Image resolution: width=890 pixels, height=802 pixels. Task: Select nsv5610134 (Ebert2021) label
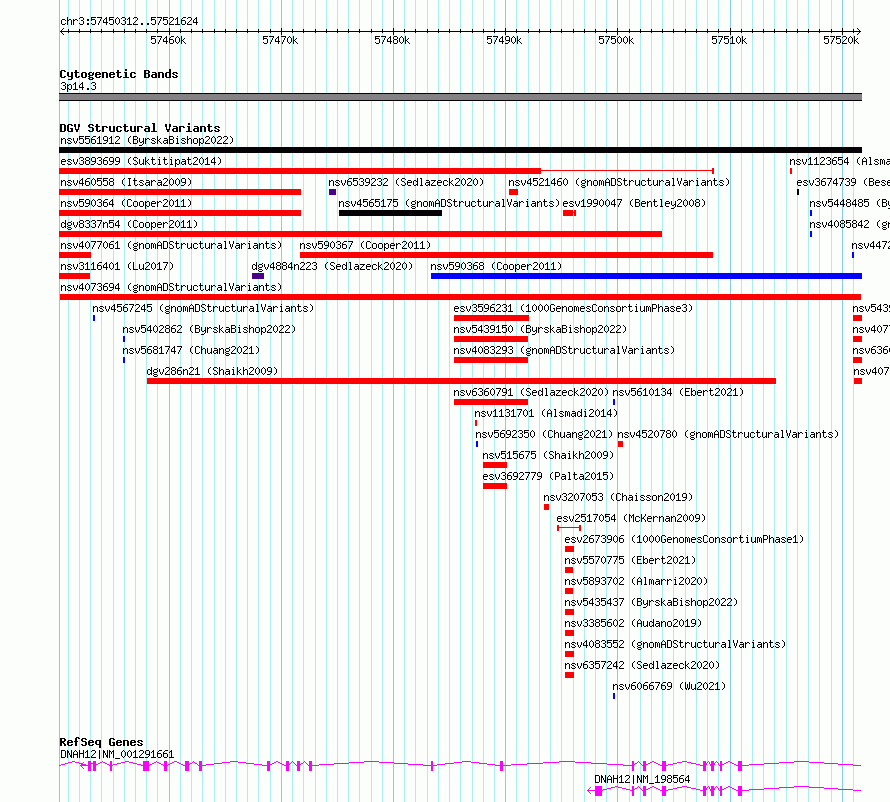coord(678,392)
